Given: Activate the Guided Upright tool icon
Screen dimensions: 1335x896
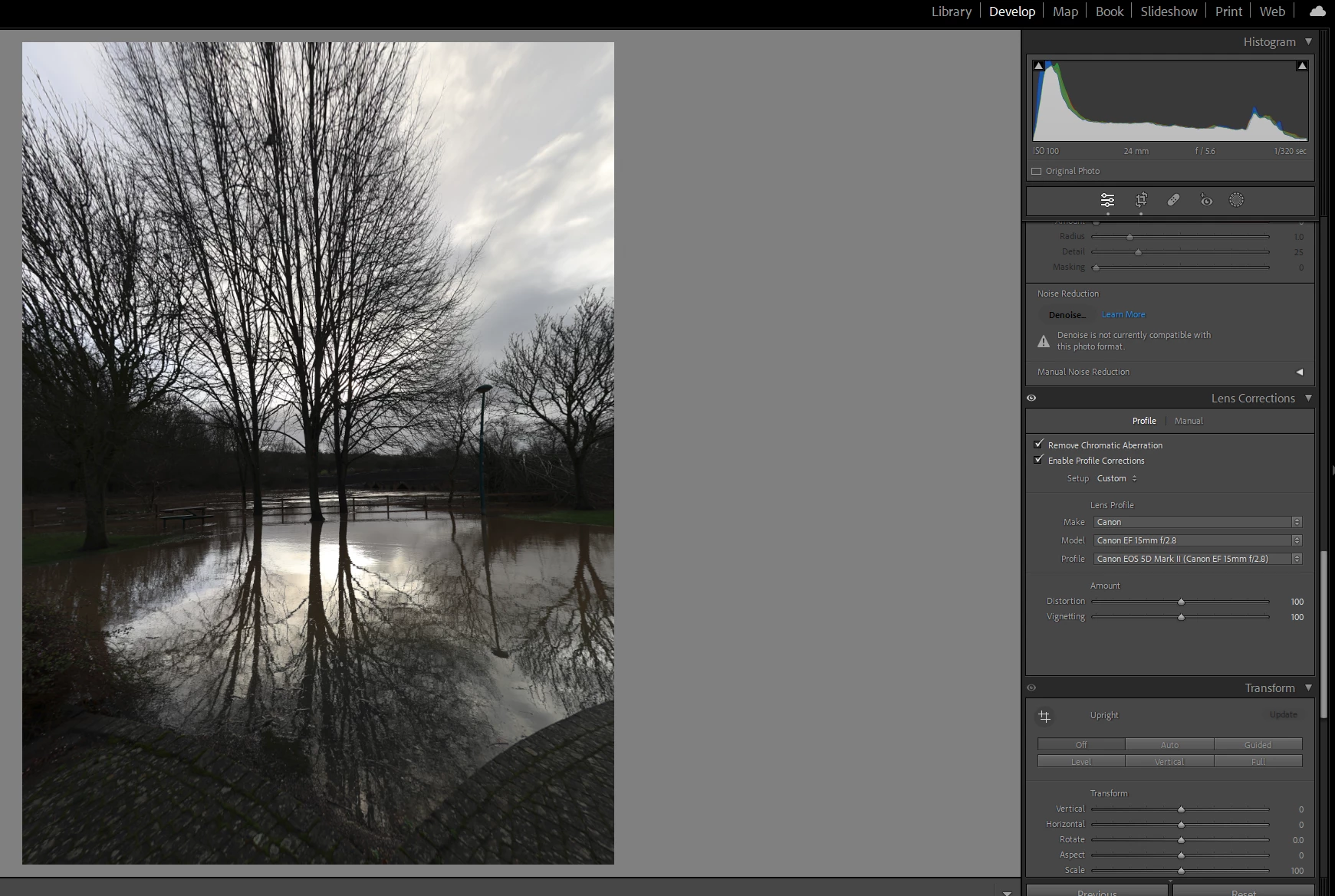Looking at the screenshot, I should pos(1044,716).
